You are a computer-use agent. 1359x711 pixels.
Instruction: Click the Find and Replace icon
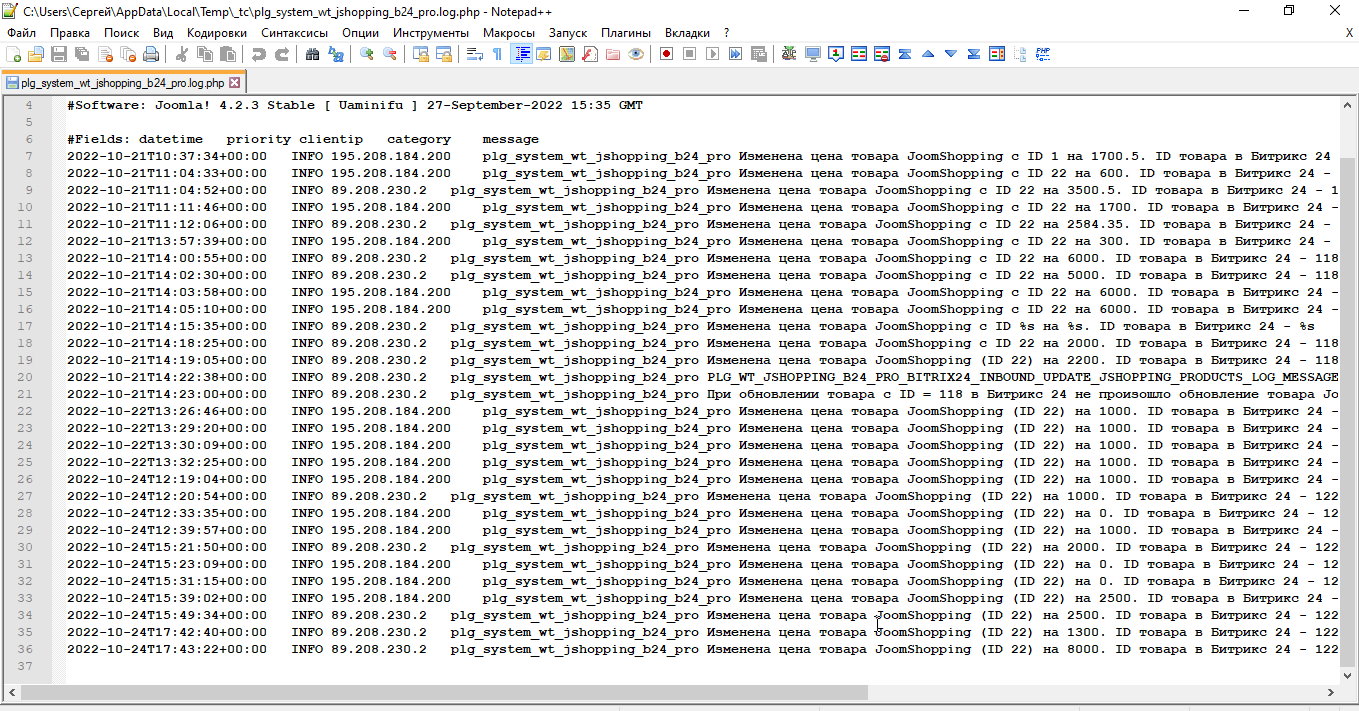[335, 54]
